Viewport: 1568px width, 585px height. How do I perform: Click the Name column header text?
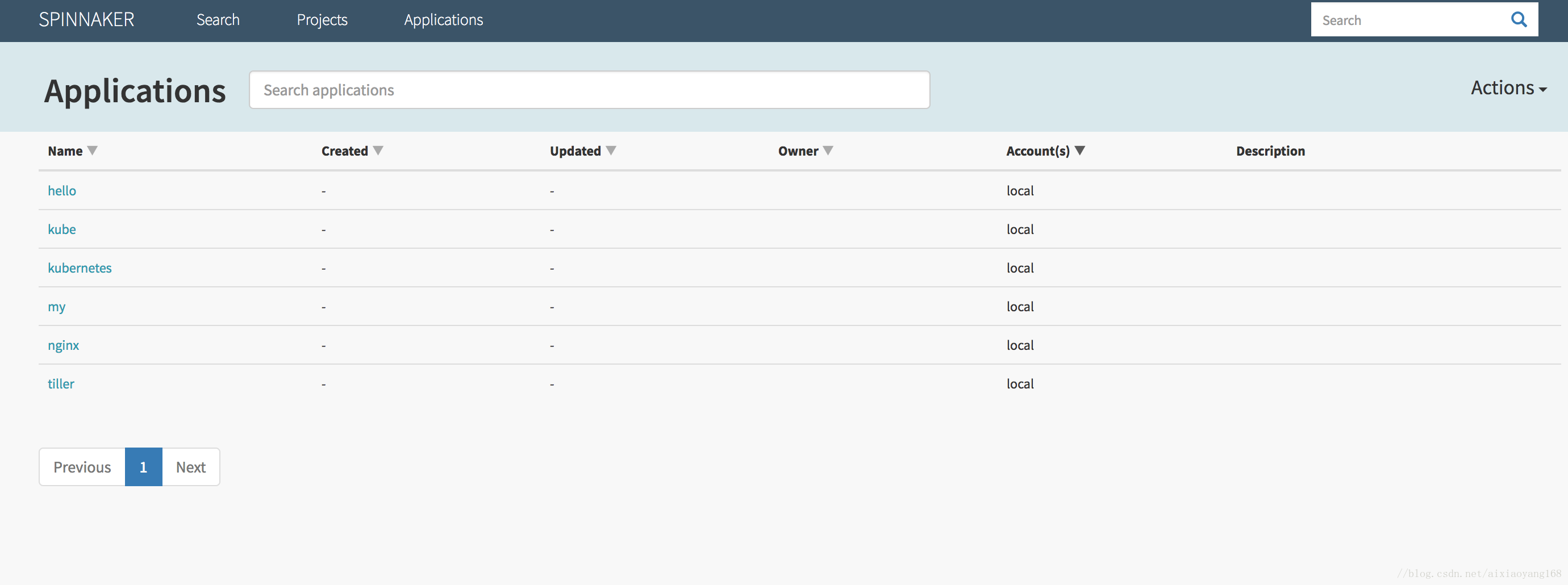tap(65, 151)
